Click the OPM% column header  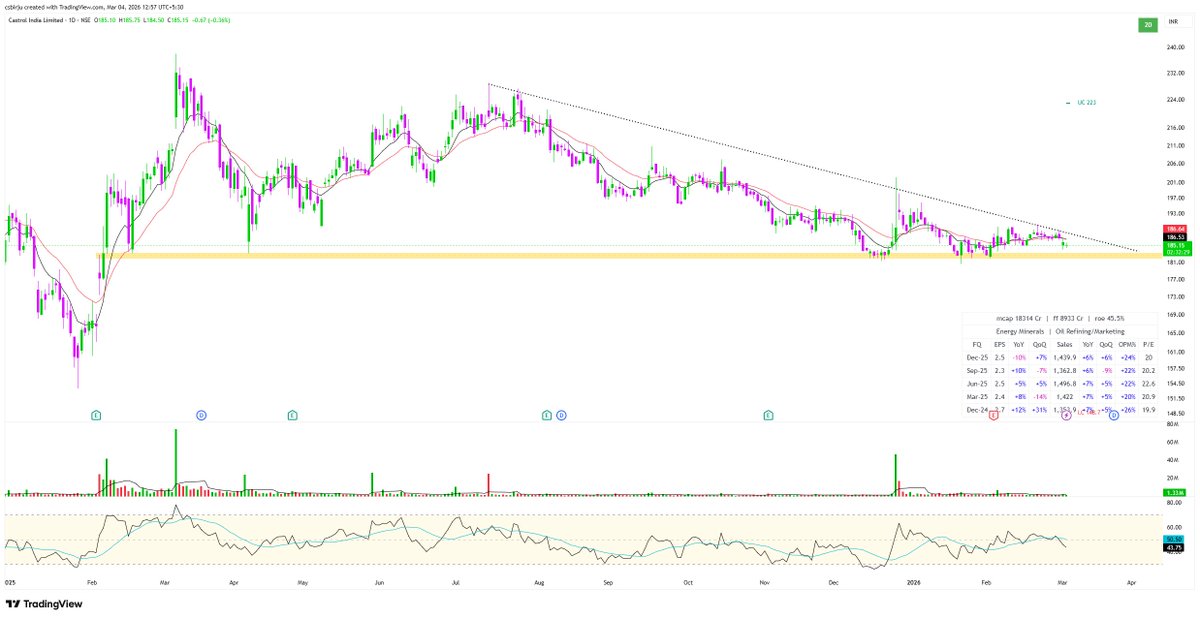1126,344
